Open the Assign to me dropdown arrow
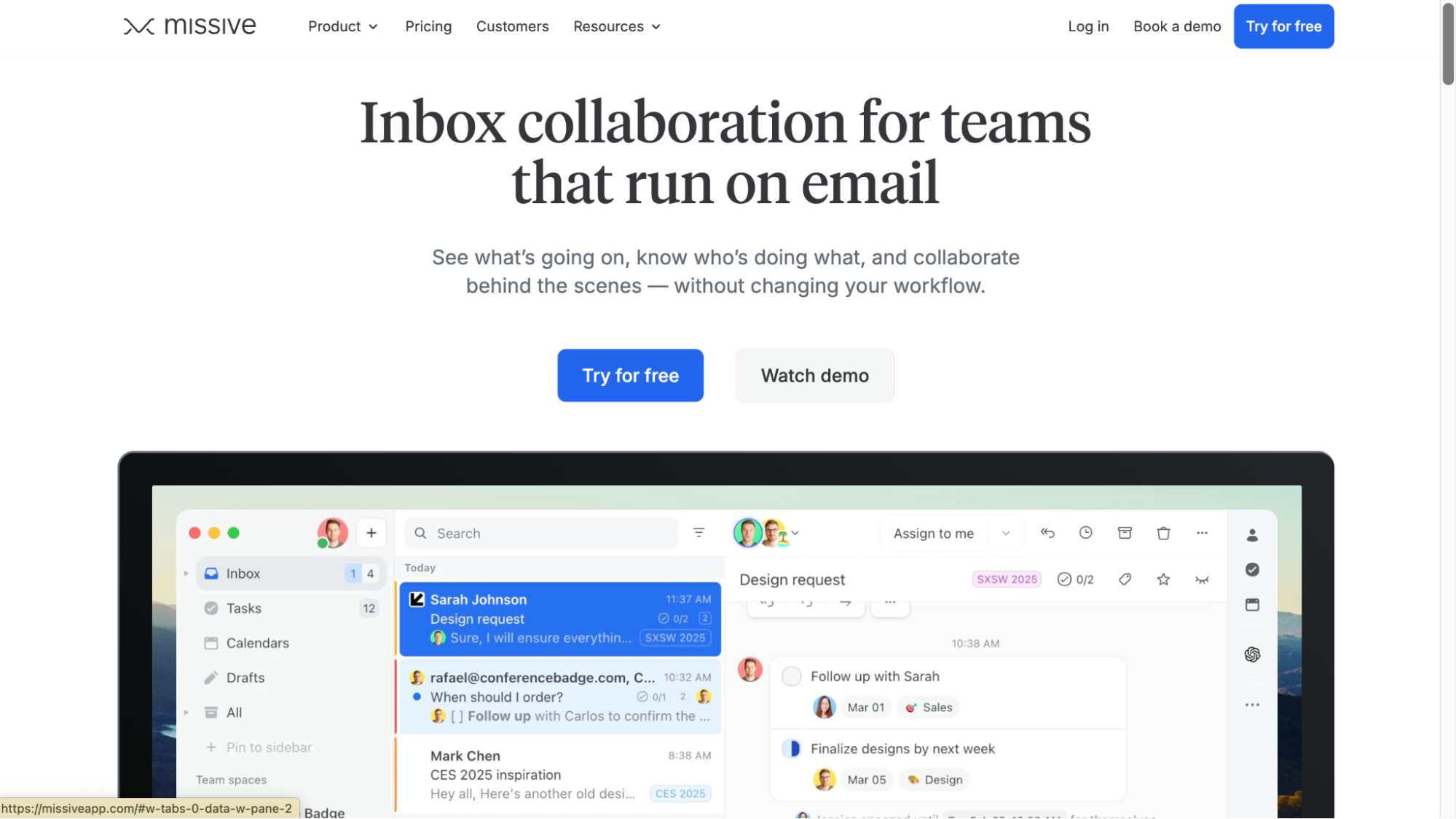1456x819 pixels. [1006, 533]
